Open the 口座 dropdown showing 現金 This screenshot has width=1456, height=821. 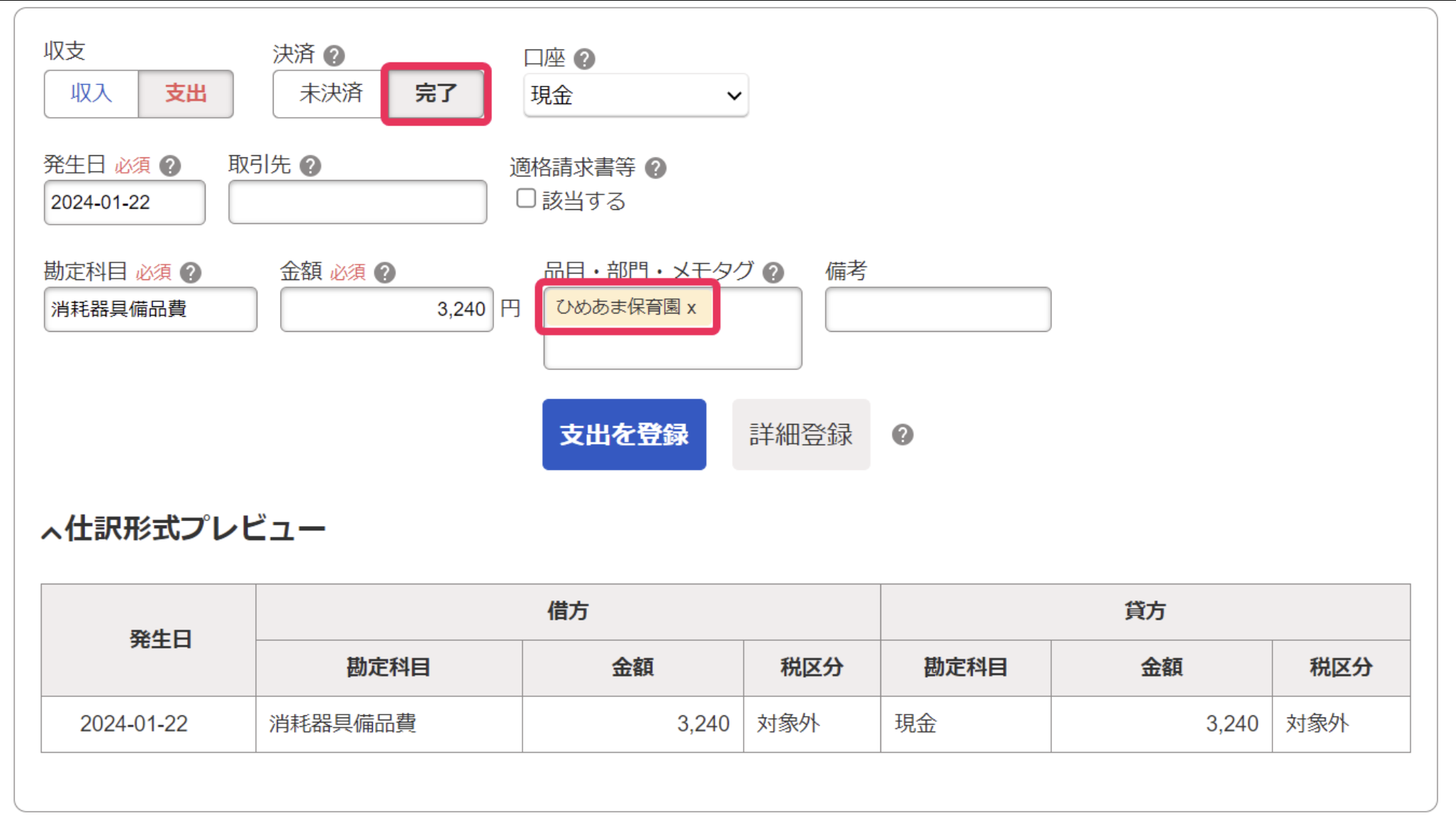click(636, 95)
